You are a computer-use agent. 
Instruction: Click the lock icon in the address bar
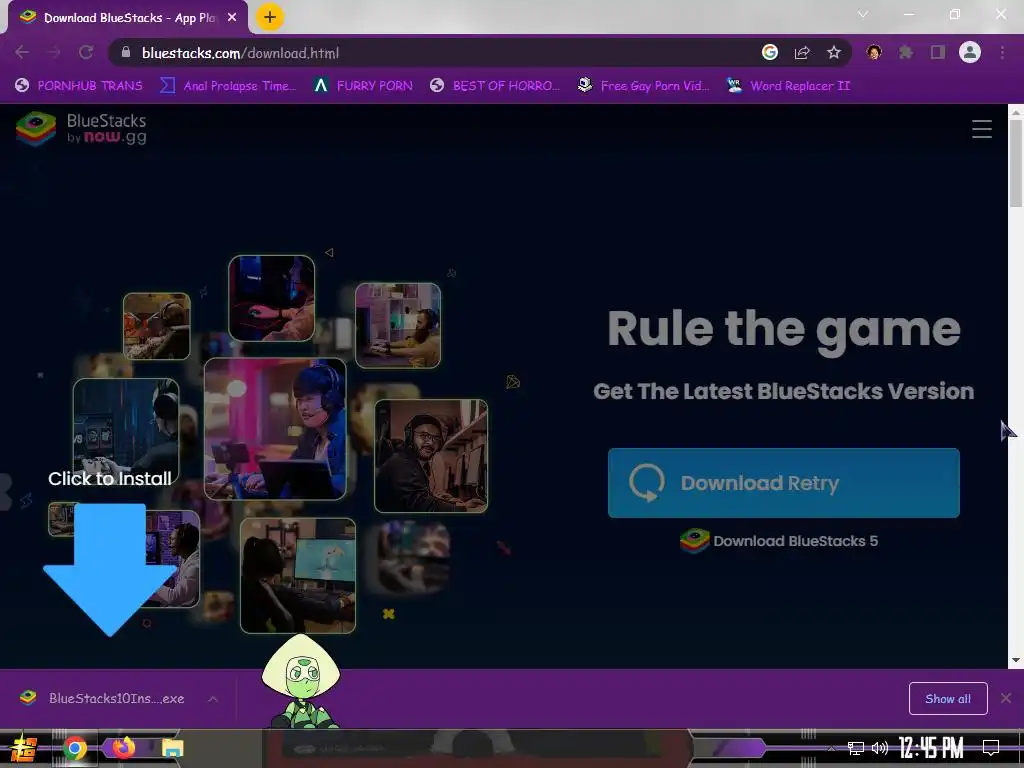pyautogui.click(x=127, y=53)
